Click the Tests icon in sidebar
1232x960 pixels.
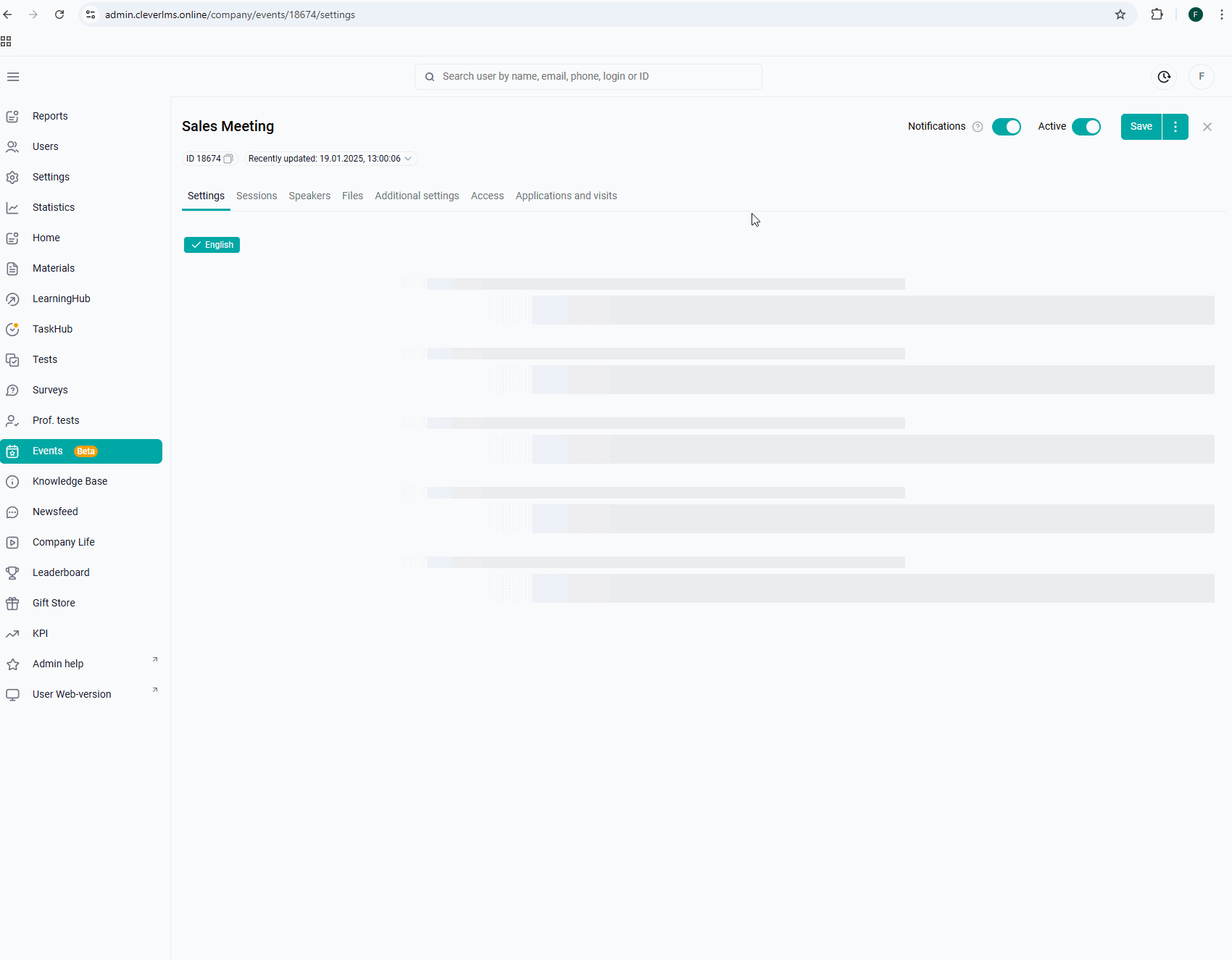pos(12,360)
